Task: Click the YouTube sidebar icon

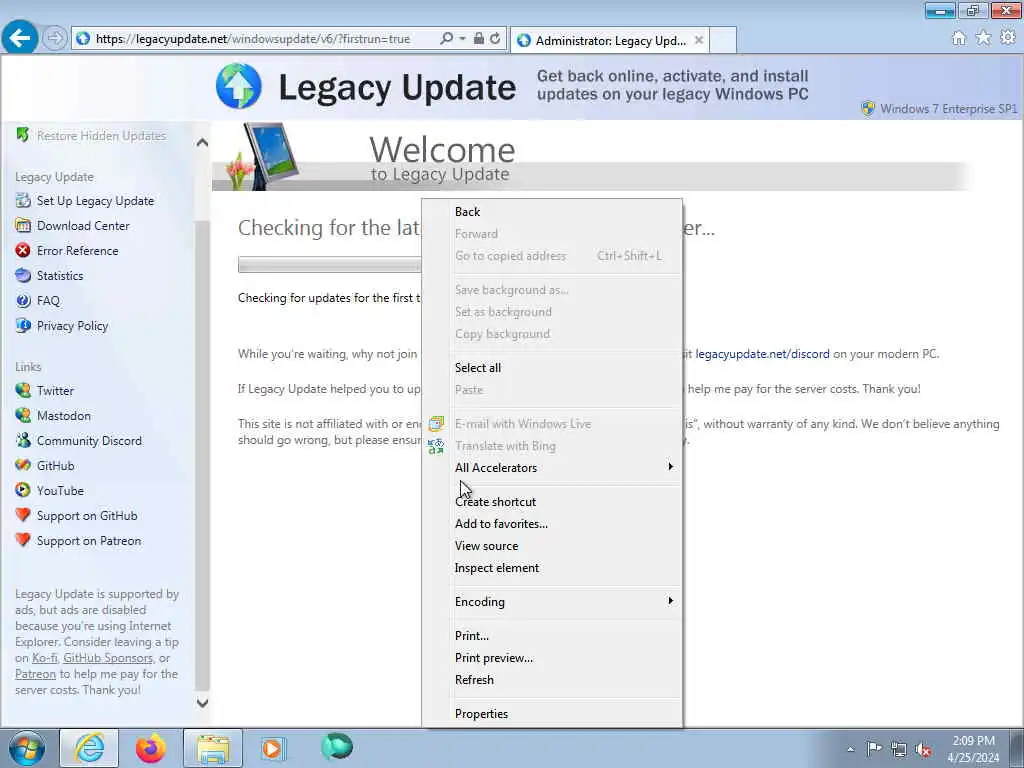Action: tap(23, 490)
